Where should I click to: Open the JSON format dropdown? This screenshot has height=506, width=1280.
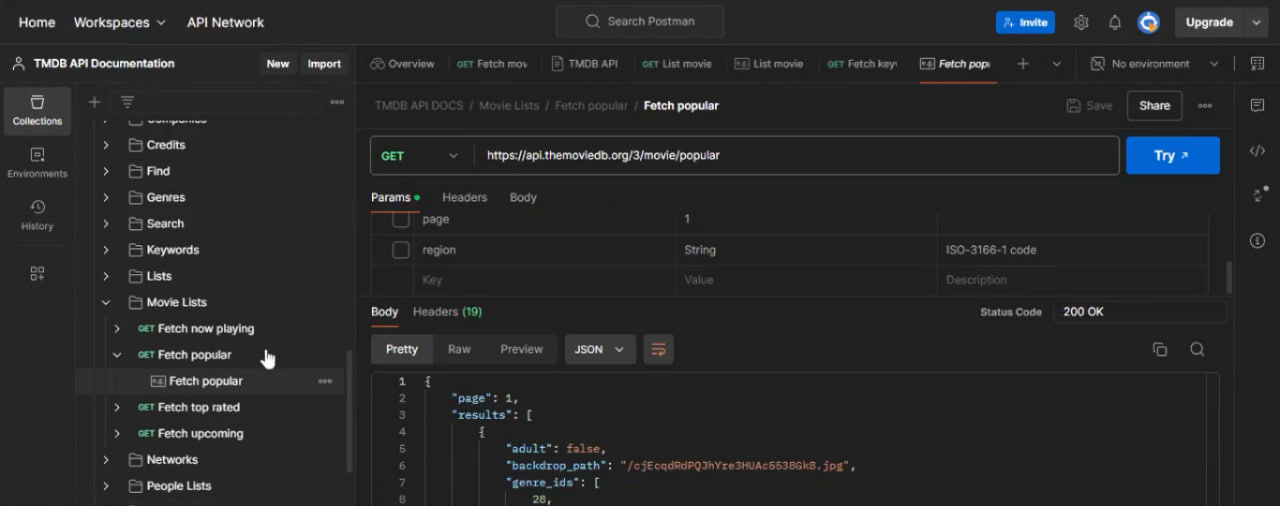600,349
